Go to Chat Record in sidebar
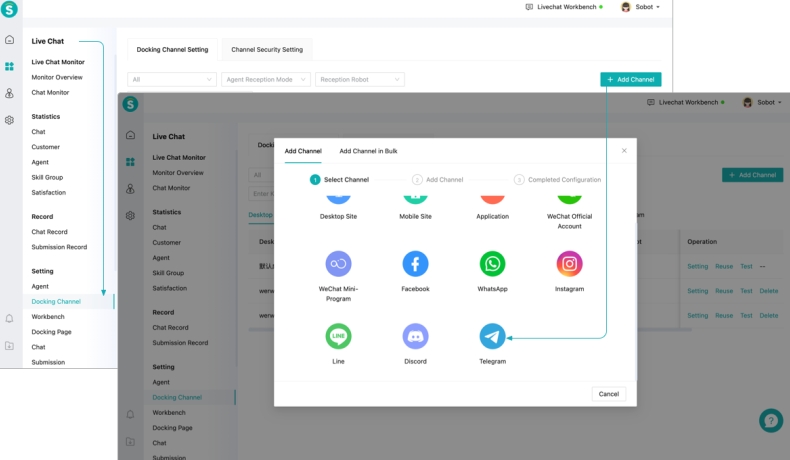790x460 pixels. pos(50,232)
